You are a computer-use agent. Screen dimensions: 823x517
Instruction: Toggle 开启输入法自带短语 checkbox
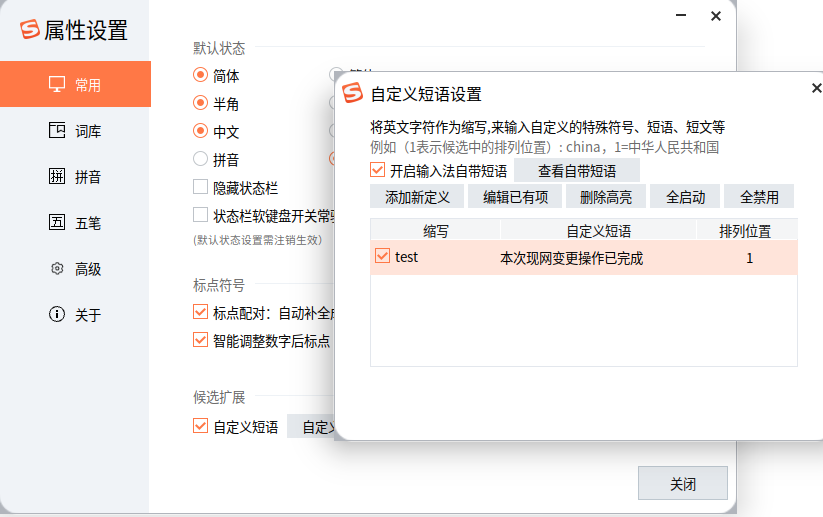pos(377,170)
